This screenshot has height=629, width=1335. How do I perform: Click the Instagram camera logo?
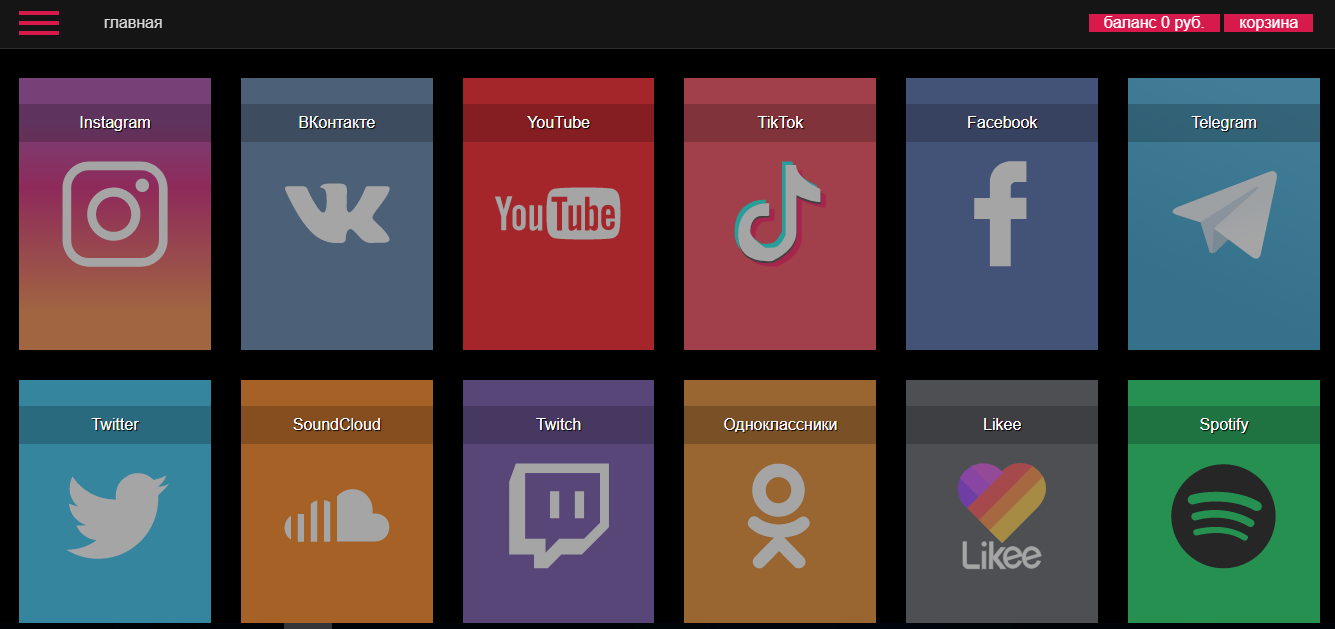115,214
